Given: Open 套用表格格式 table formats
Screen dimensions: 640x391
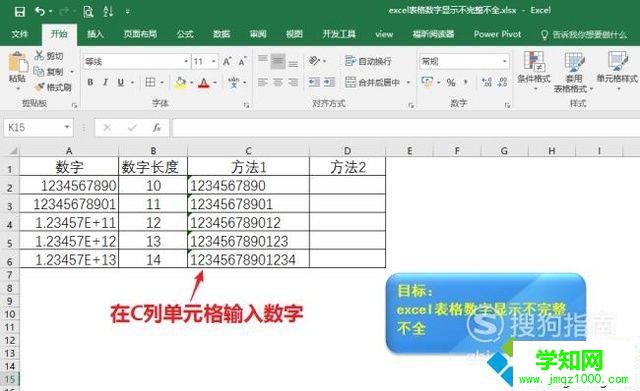Looking at the screenshot, I should point(573,72).
